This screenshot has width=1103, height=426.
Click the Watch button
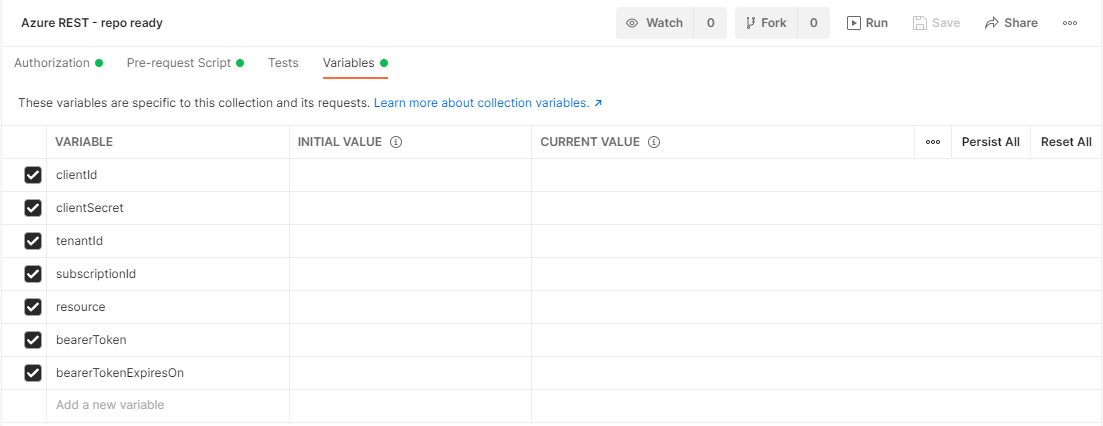[x=655, y=23]
